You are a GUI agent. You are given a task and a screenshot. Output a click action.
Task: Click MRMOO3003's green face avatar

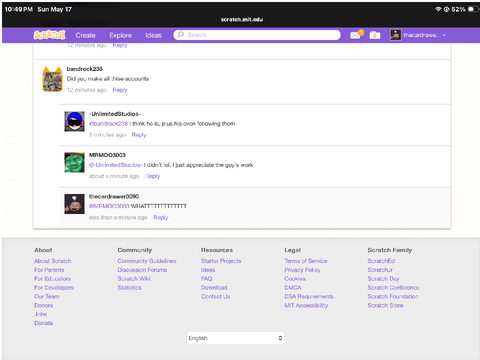point(74,163)
